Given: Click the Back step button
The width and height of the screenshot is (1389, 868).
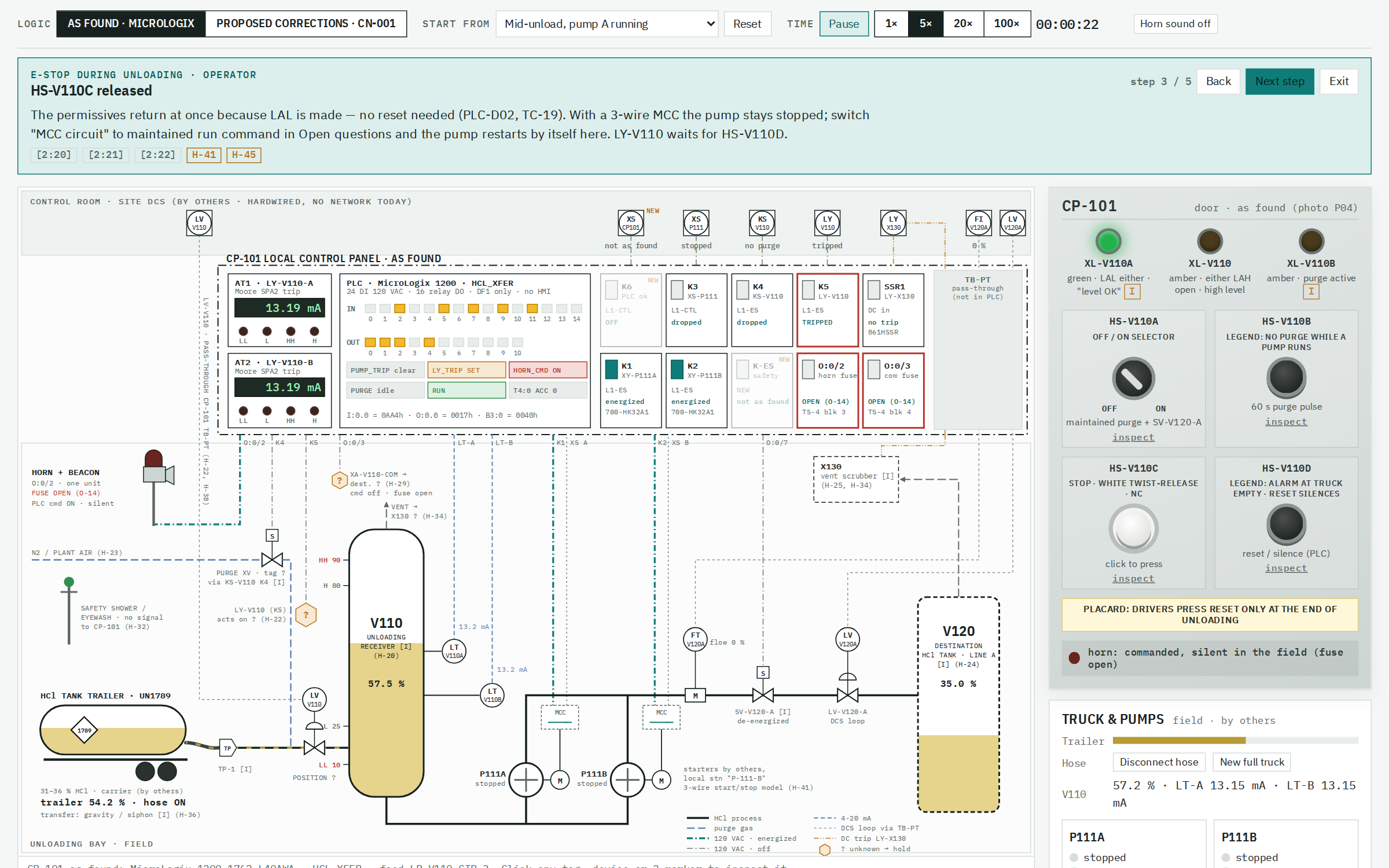Looking at the screenshot, I should click(1218, 82).
